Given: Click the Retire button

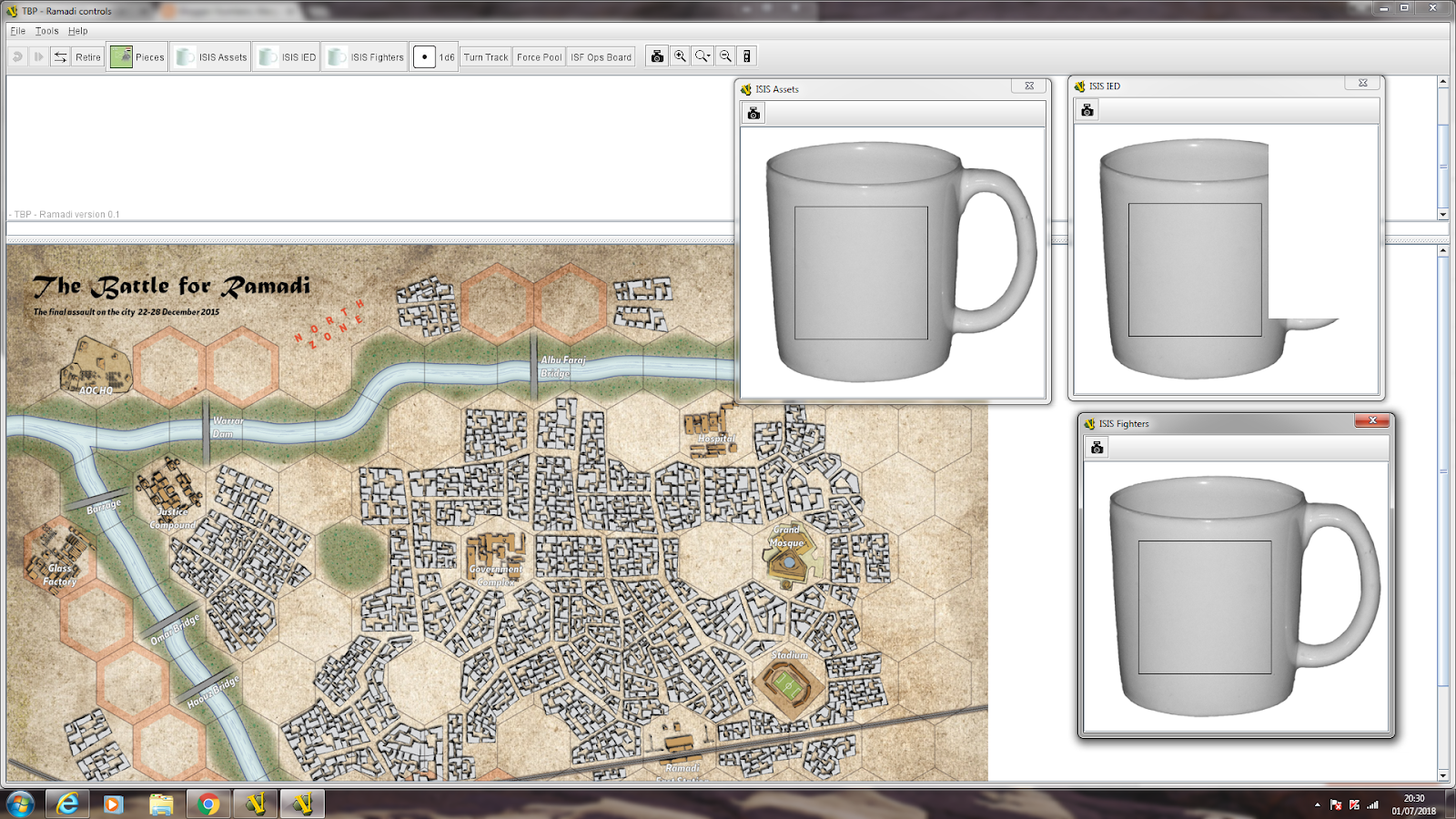Looking at the screenshot, I should point(88,56).
